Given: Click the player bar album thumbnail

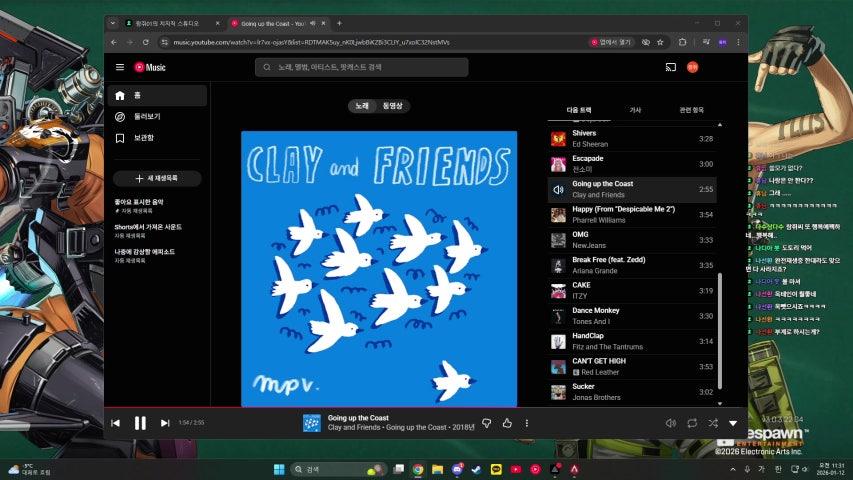Looking at the screenshot, I should pyautogui.click(x=312, y=423).
